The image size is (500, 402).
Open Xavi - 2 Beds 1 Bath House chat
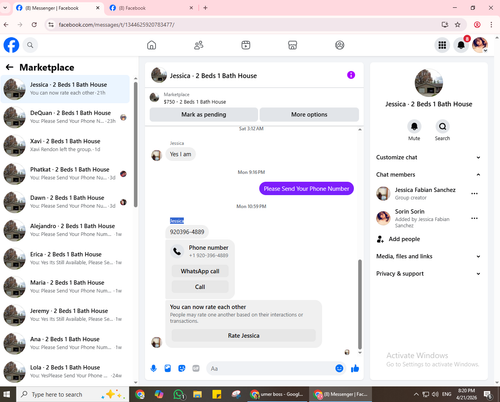point(65,145)
